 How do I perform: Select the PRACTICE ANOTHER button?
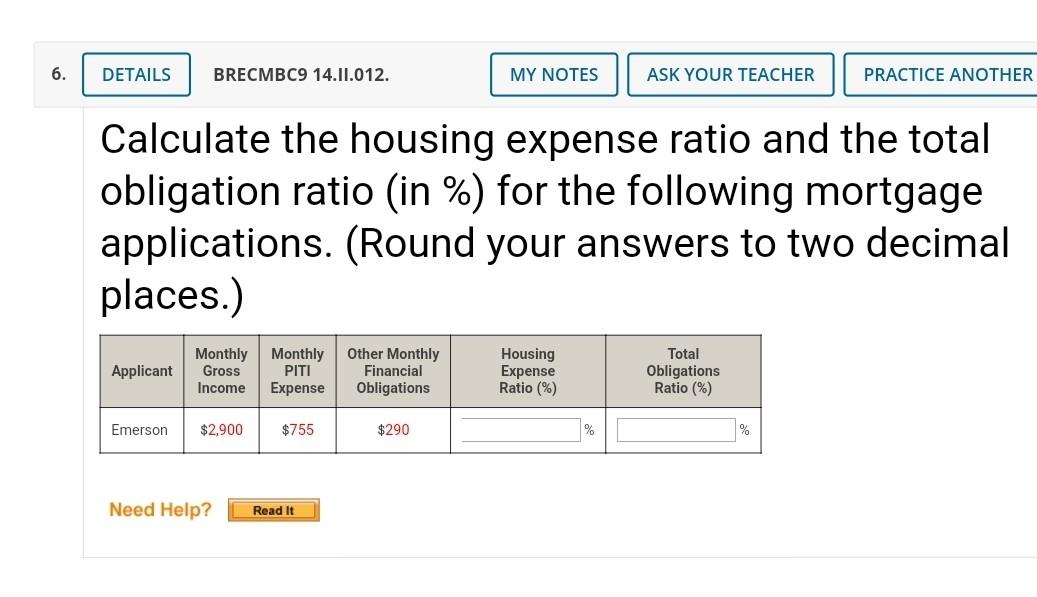click(946, 74)
